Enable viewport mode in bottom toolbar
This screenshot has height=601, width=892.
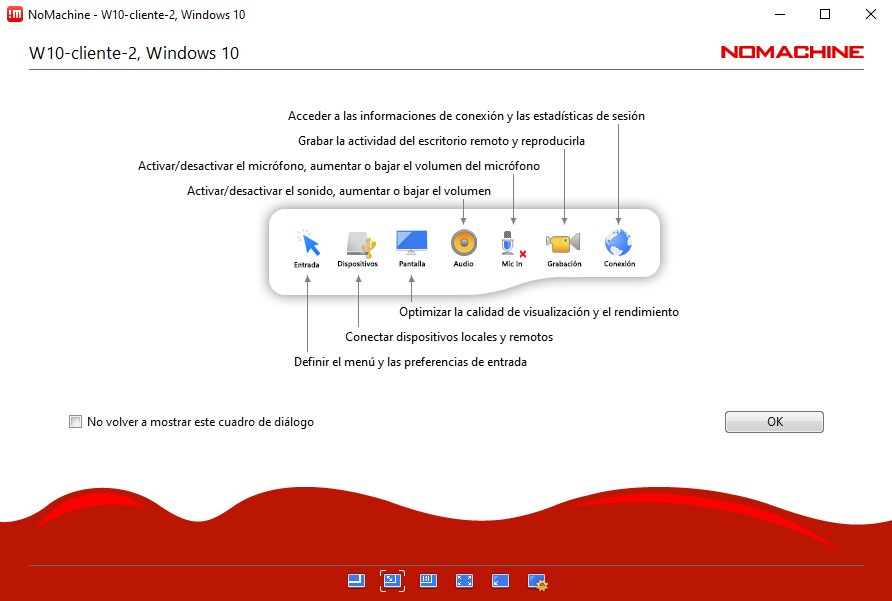click(355, 580)
